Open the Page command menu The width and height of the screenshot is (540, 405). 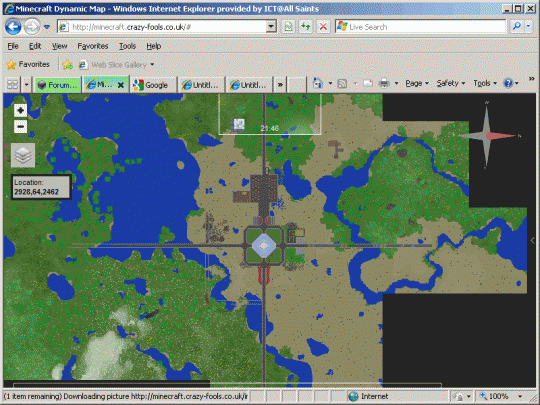click(x=417, y=83)
